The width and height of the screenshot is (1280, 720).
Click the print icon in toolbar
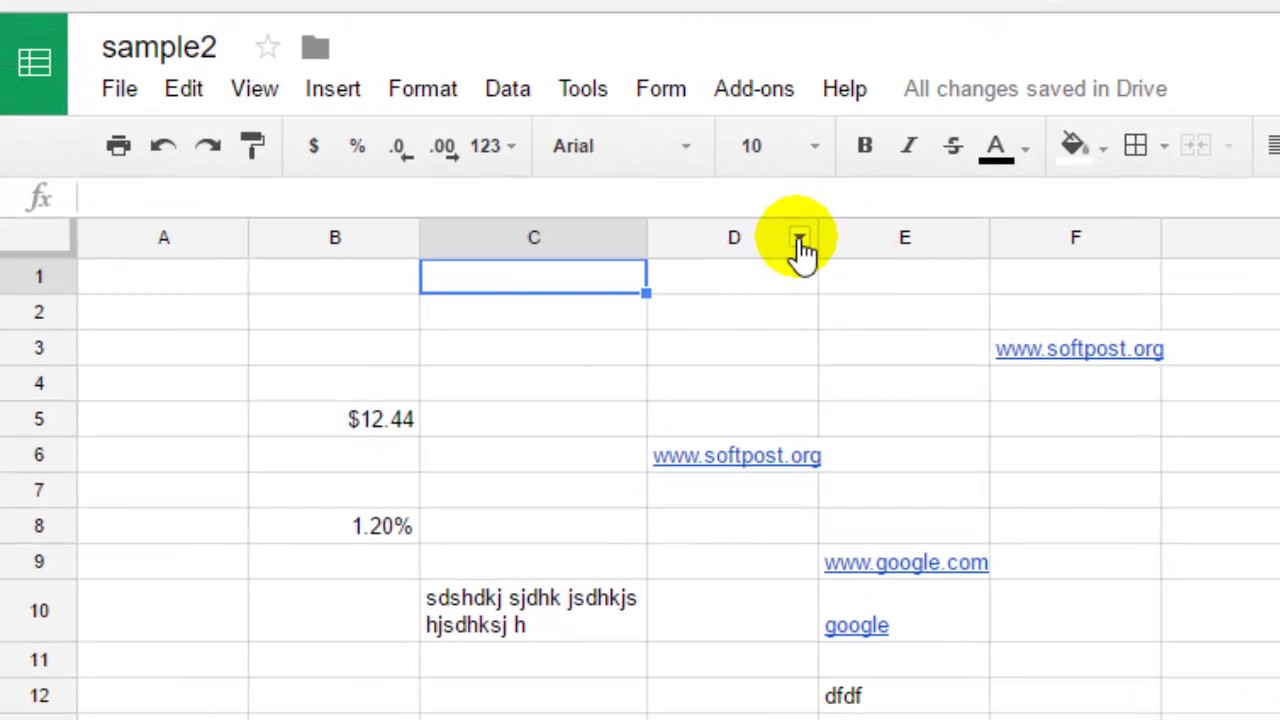tap(118, 146)
